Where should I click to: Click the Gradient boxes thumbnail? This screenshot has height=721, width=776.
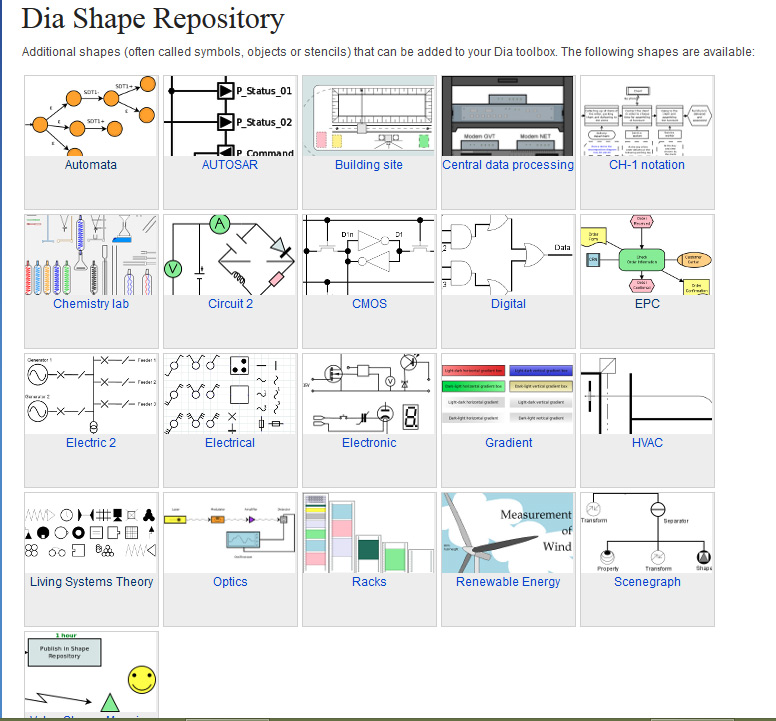pos(508,394)
